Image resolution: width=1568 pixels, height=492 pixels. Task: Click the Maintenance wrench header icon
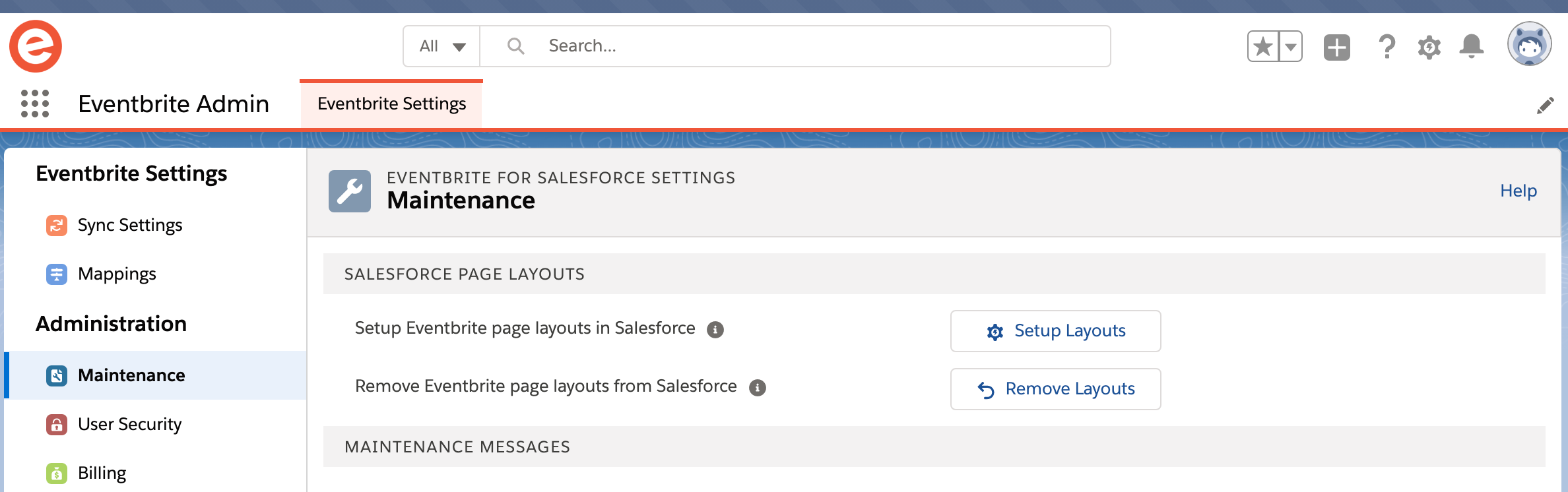350,191
